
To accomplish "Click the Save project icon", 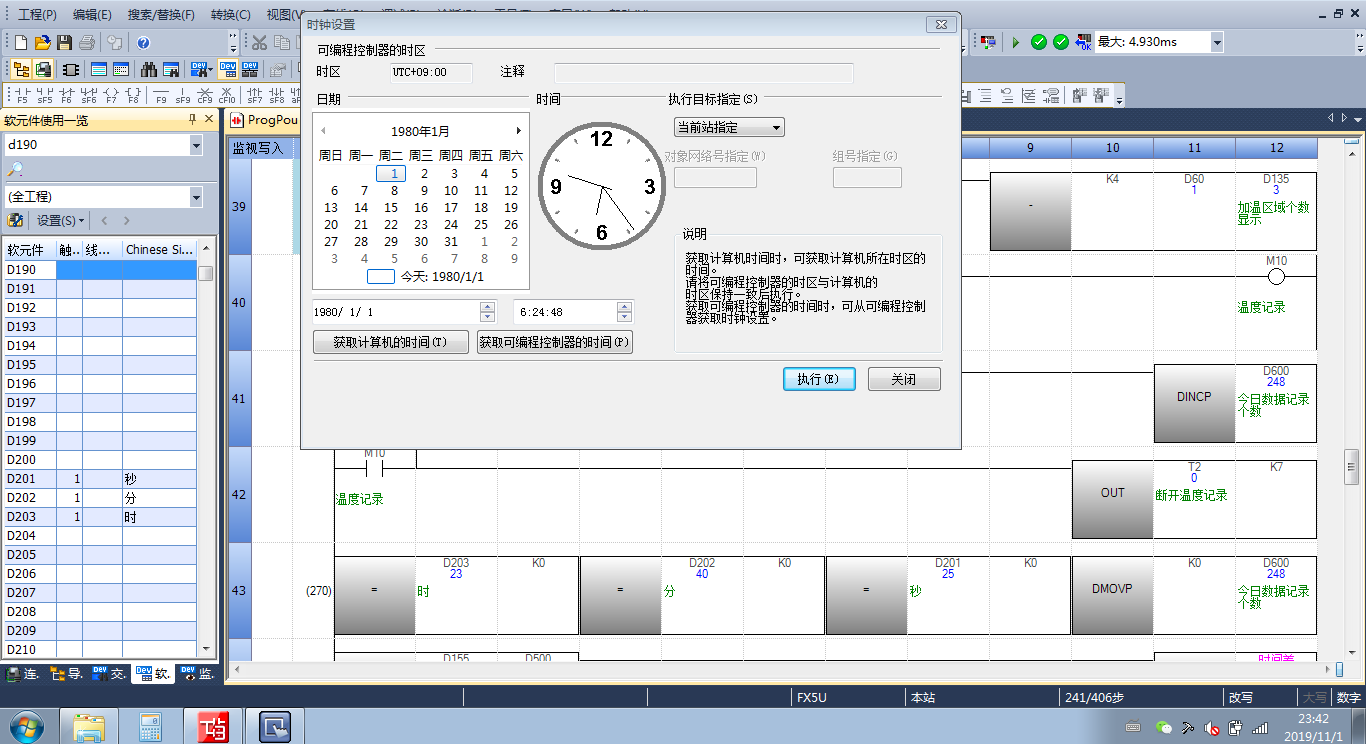I will click(x=64, y=42).
